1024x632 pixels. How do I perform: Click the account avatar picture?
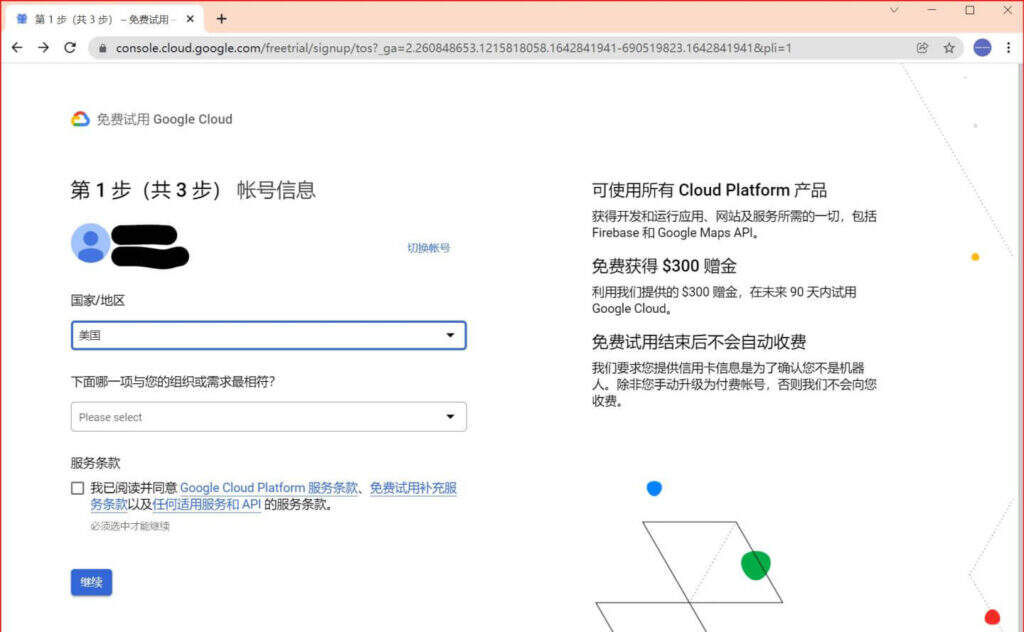(90, 243)
